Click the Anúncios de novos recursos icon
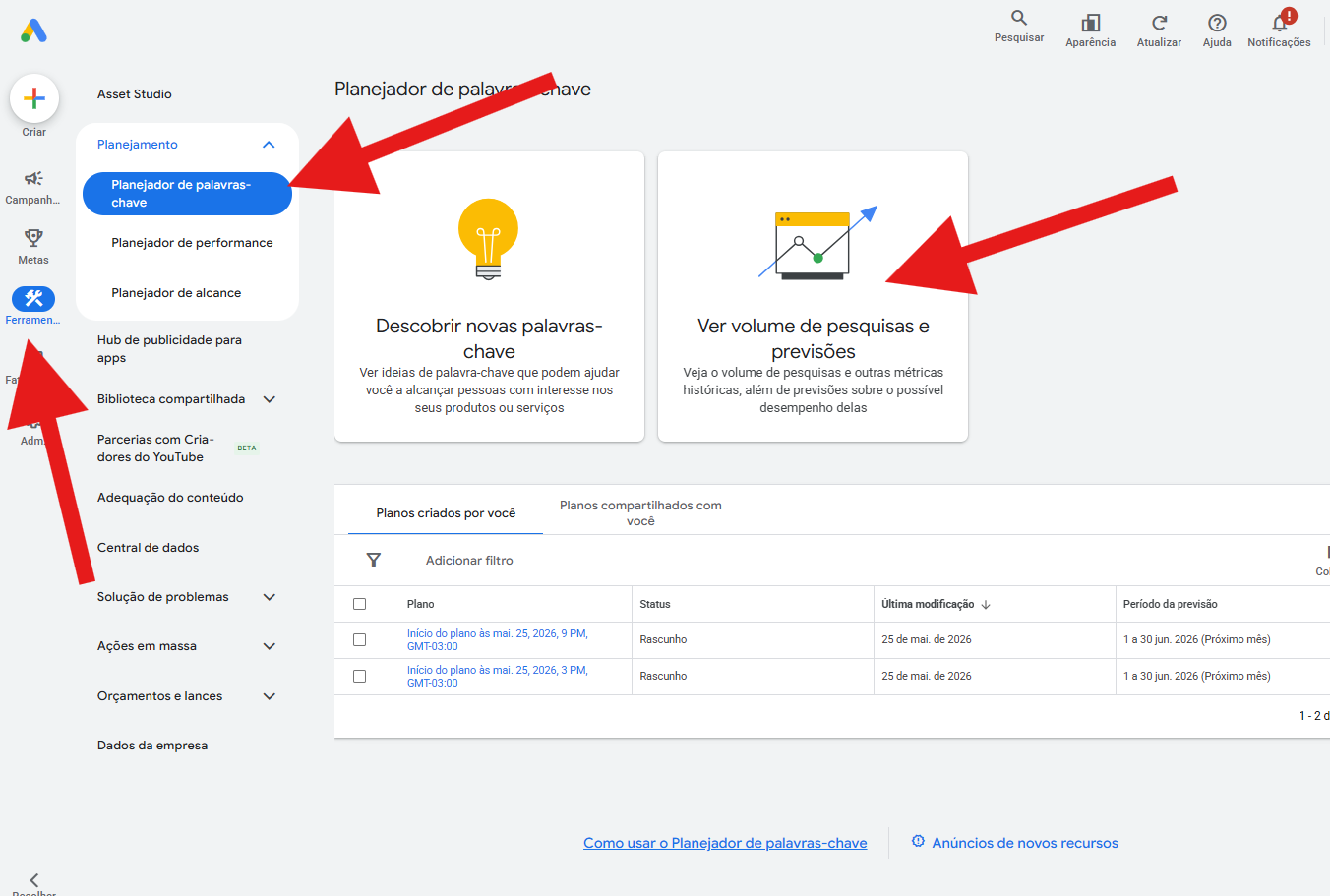 [x=918, y=841]
